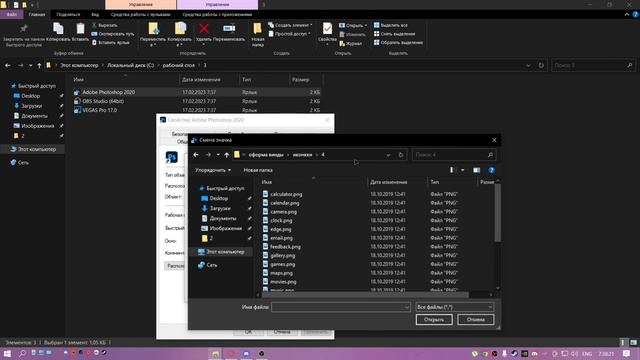Open the Easy access (Простой доступ) dropdown
Viewport: 640px width, 360px height.
click(x=289, y=34)
